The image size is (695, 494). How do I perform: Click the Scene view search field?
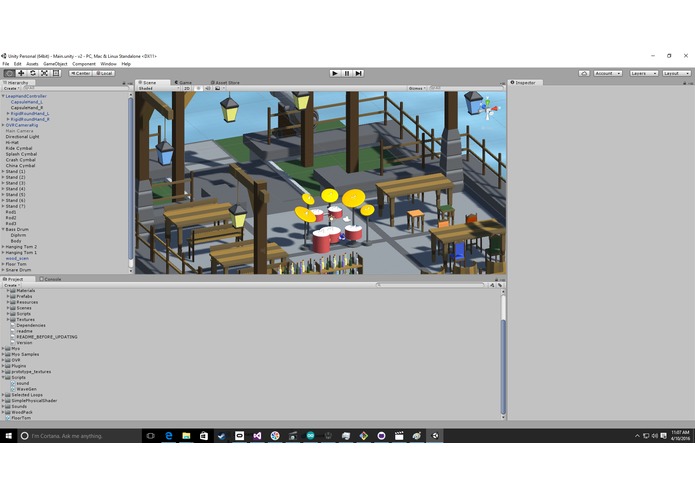466,88
